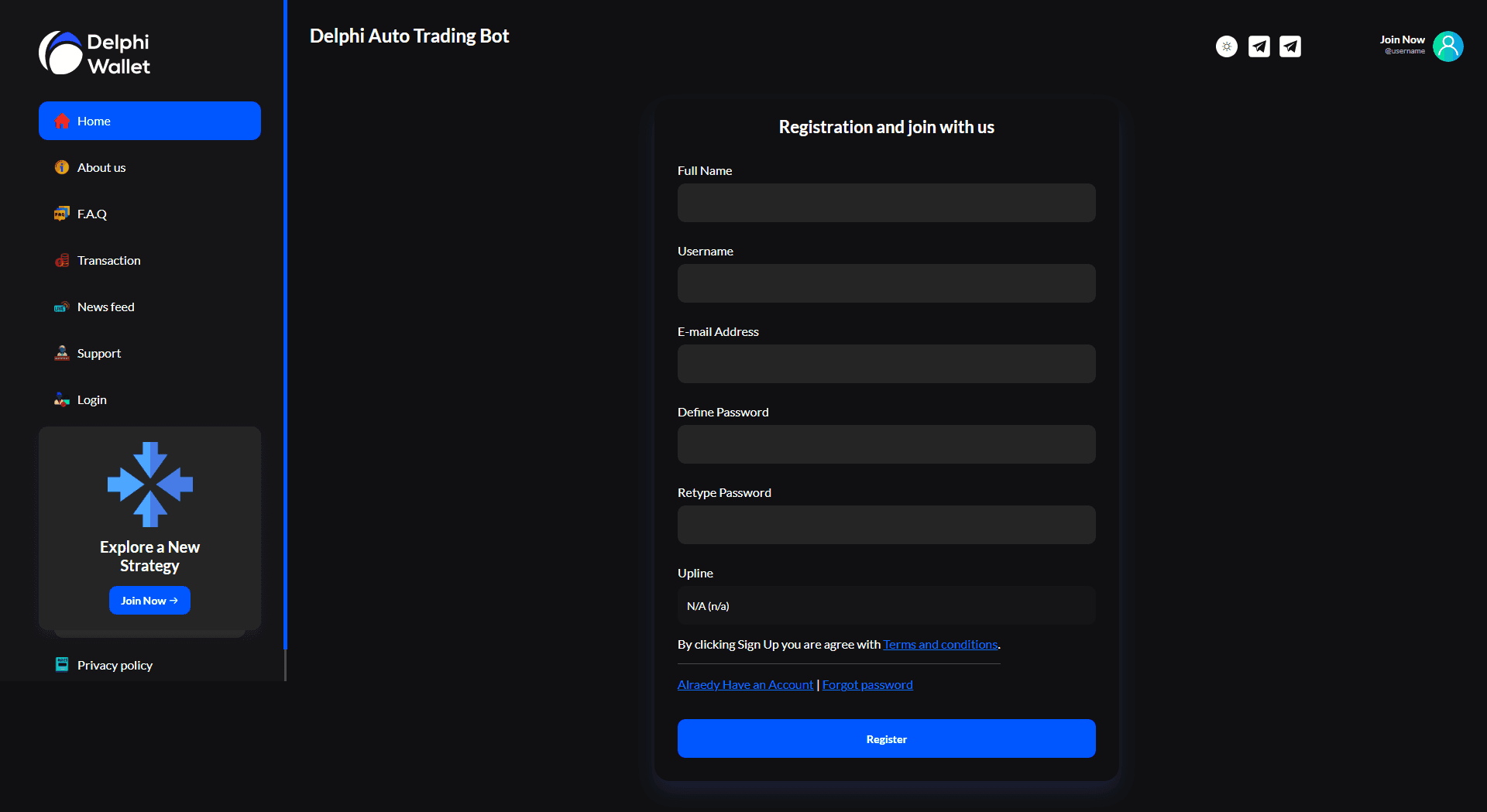Click the Register button
Image resolution: width=1487 pixels, height=812 pixels.
(x=887, y=738)
